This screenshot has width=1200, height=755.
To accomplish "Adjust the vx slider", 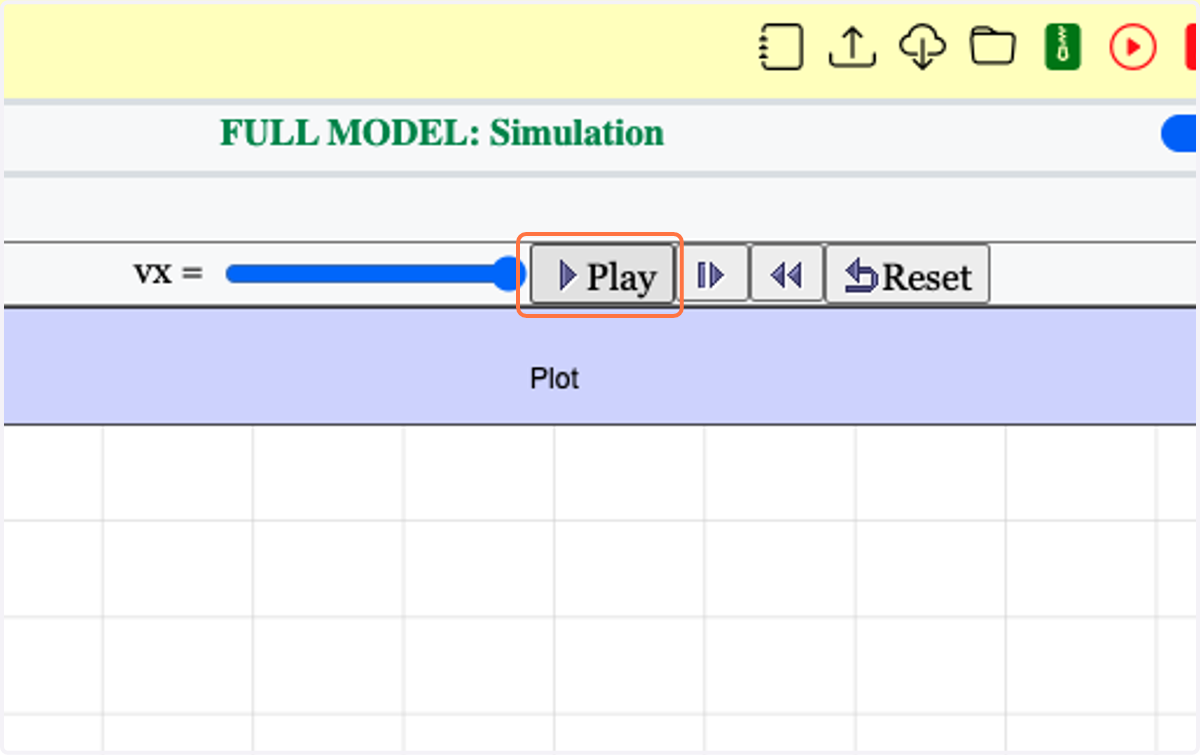I will (x=376, y=273).
